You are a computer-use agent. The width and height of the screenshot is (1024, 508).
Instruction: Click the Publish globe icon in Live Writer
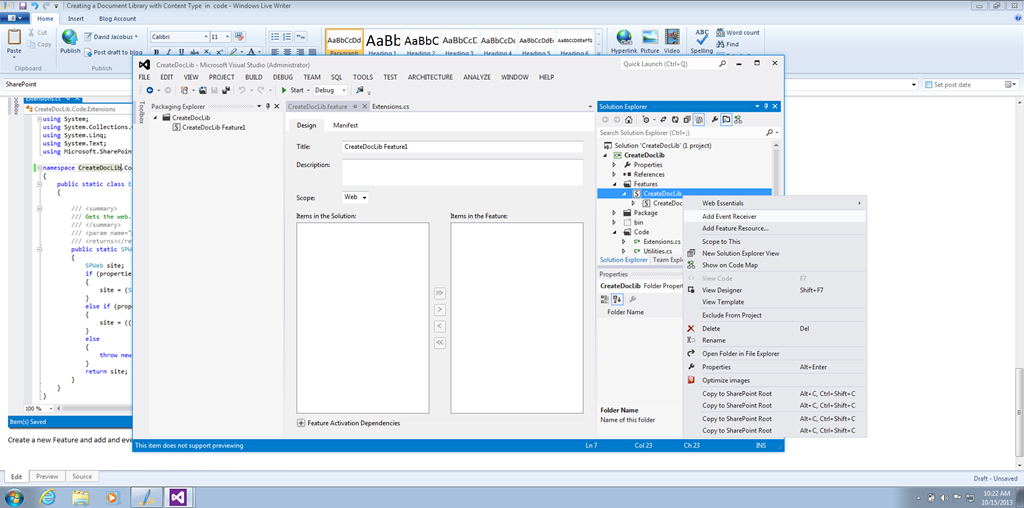[70, 37]
